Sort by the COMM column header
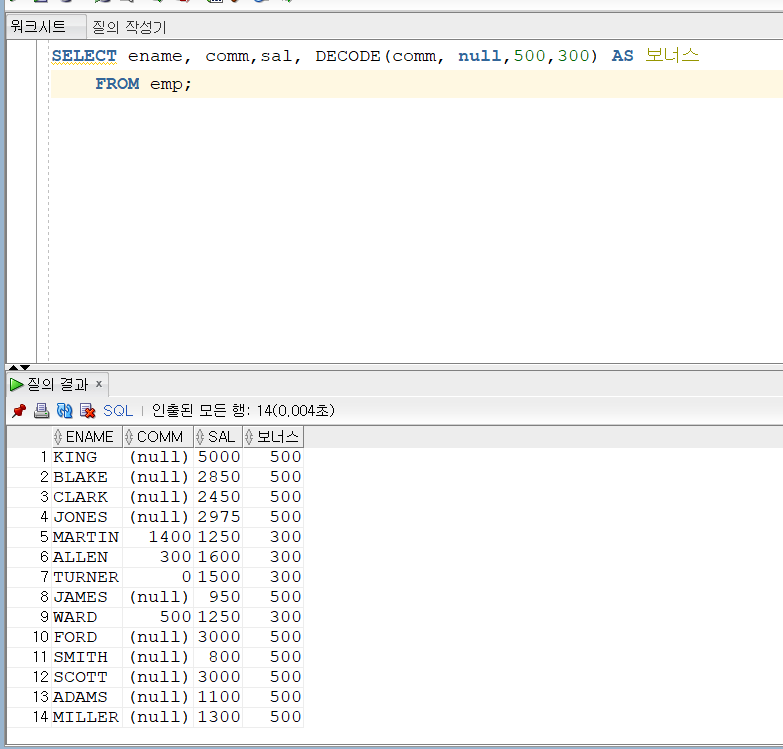 click(158, 437)
